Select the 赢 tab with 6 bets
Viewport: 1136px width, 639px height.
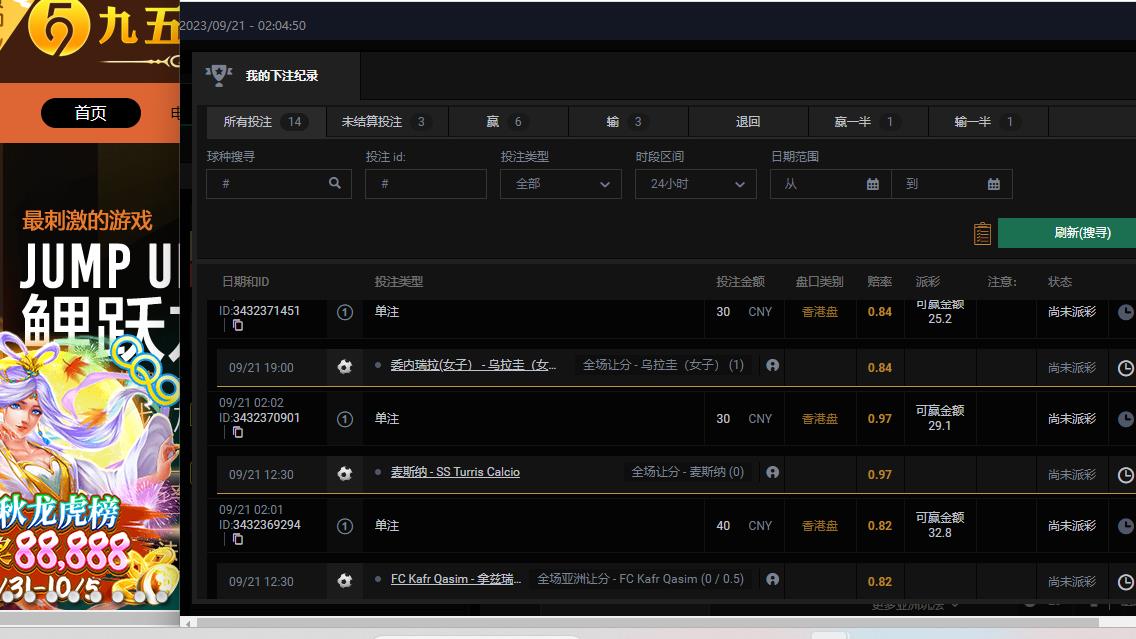(x=507, y=122)
